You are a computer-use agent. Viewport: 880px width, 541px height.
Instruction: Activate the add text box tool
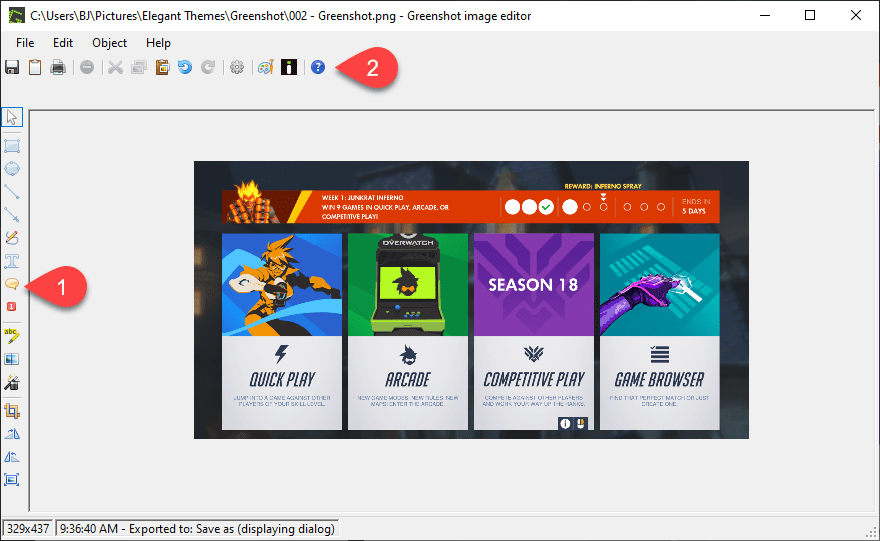13,261
